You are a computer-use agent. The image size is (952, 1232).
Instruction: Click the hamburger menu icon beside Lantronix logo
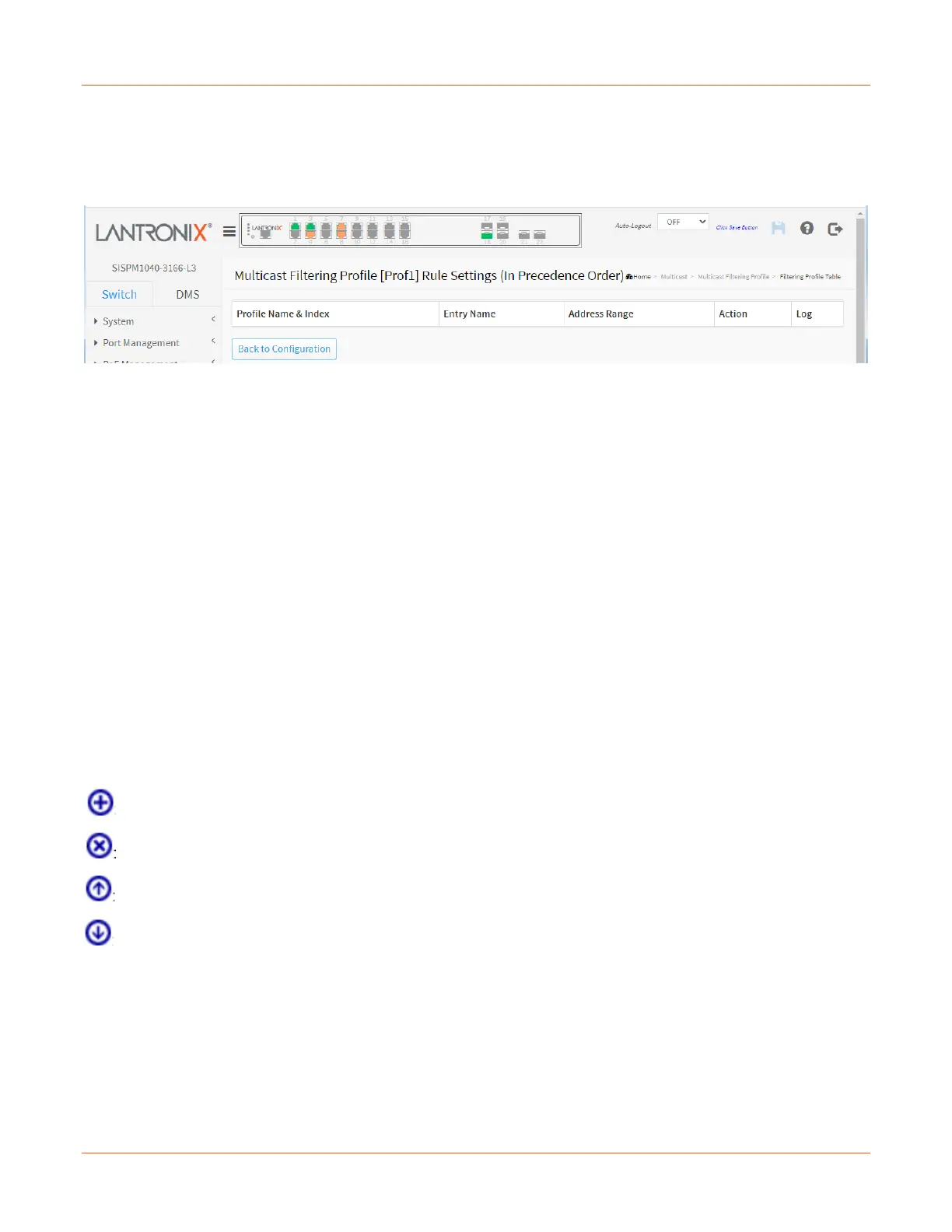[x=229, y=231]
